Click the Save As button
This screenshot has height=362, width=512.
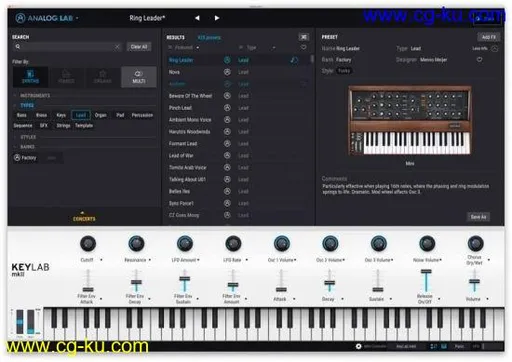tap(478, 217)
